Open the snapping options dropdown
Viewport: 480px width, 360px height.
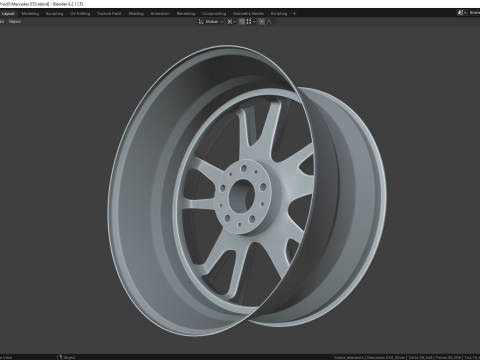[x=251, y=22]
